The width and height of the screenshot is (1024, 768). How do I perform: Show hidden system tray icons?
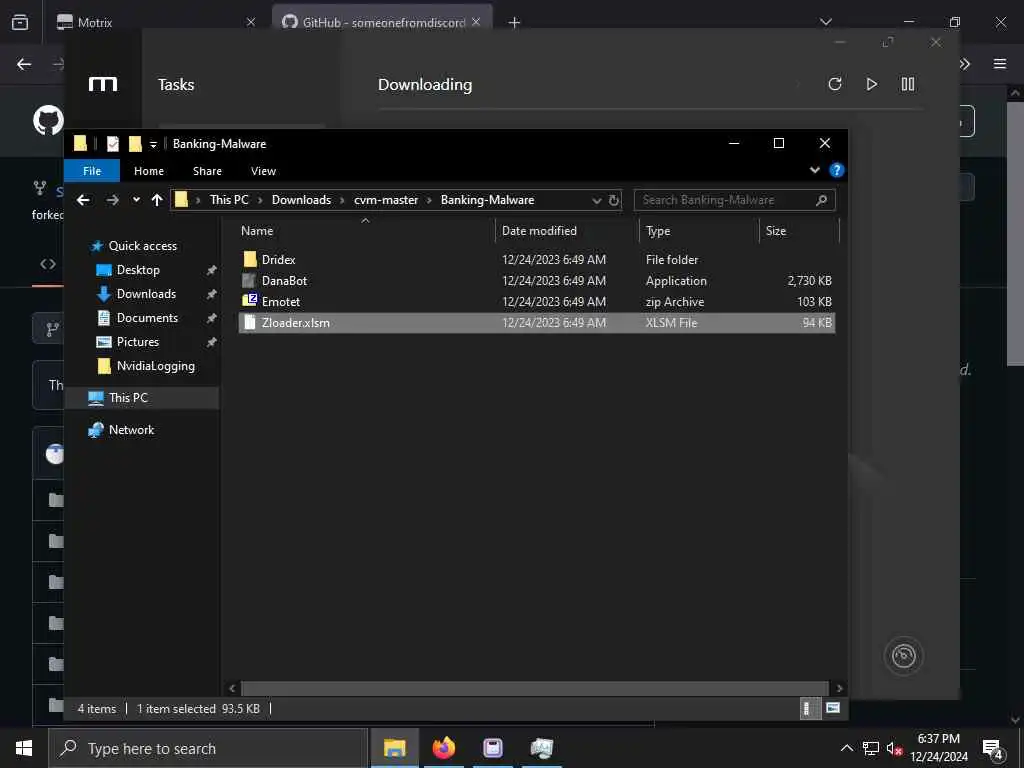846,748
